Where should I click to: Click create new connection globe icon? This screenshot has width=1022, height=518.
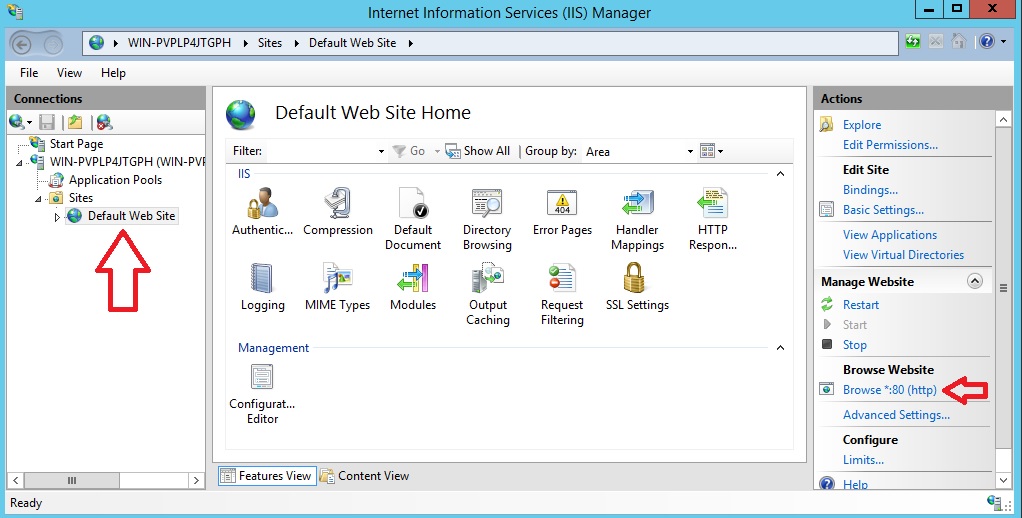tap(17, 122)
